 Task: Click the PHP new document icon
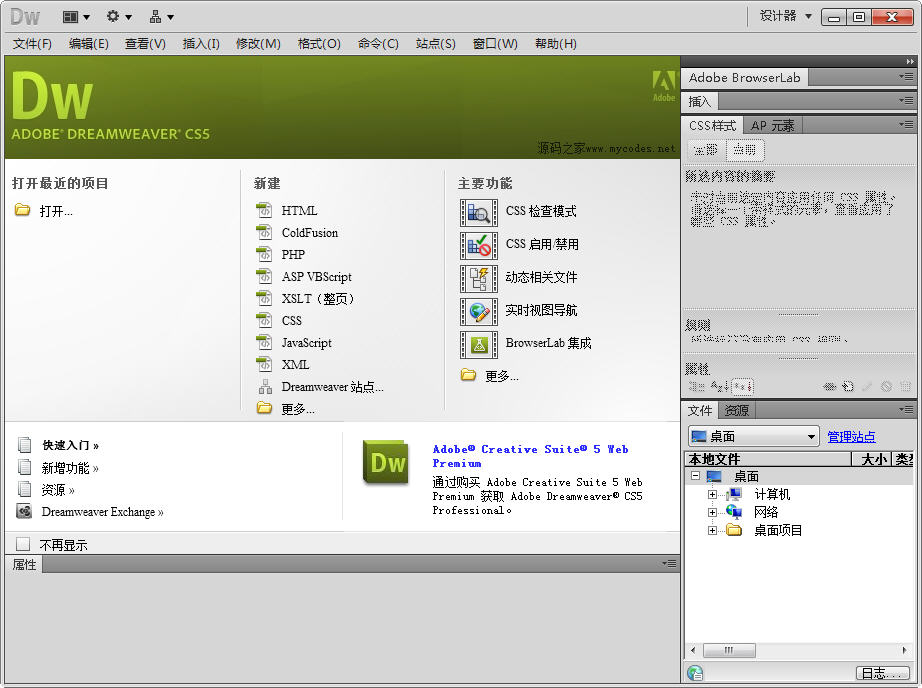coord(264,254)
